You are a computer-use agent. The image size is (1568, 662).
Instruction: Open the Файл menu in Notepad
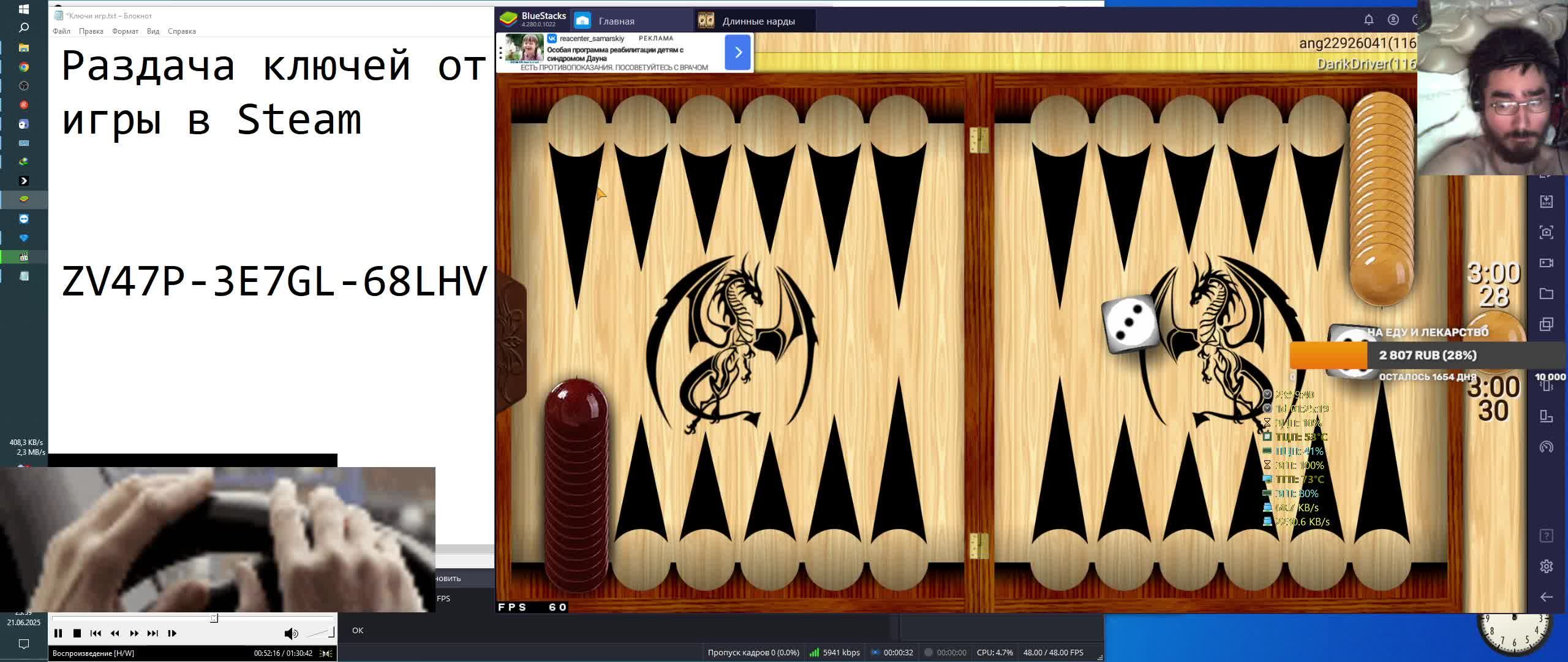61,31
